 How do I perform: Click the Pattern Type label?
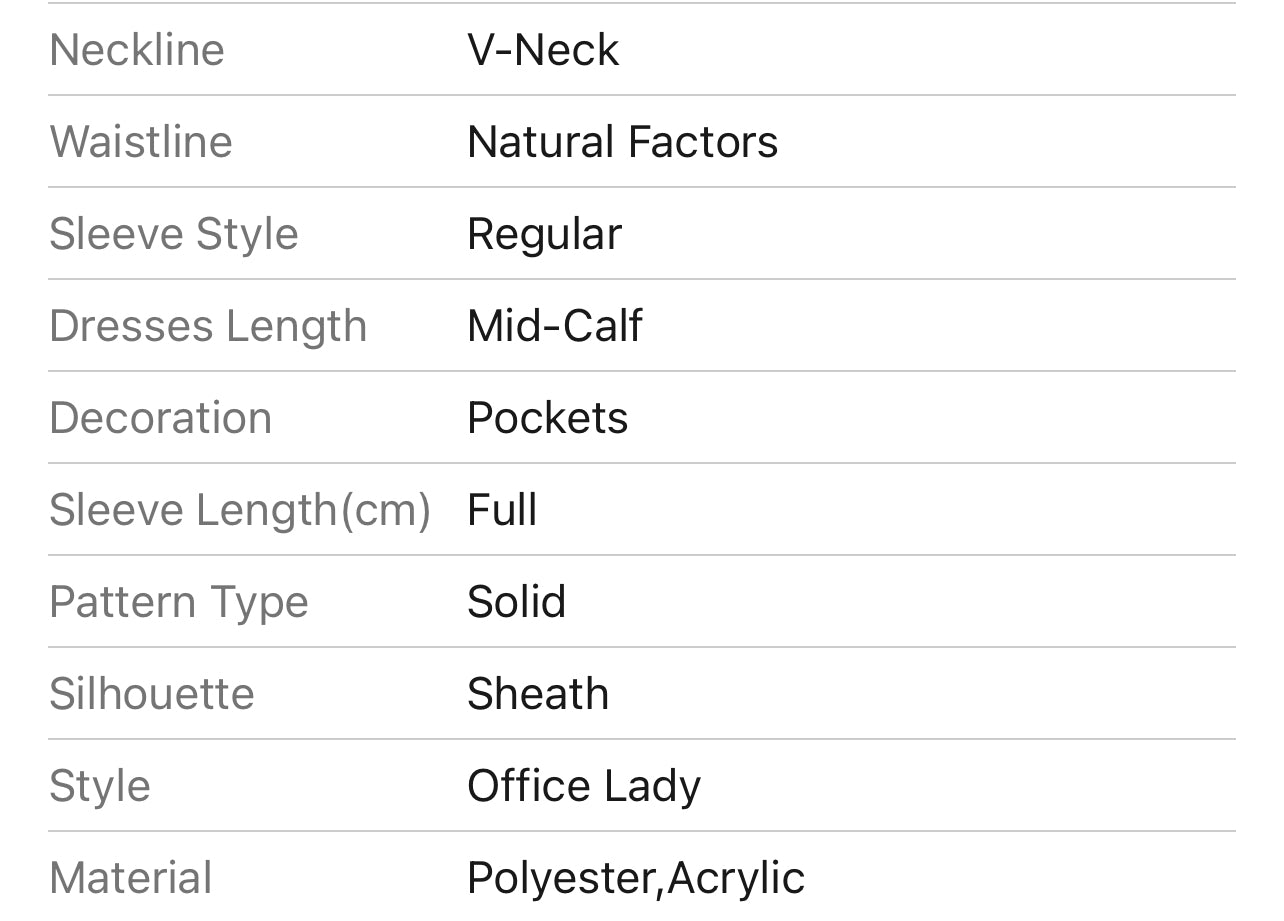(179, 602)
